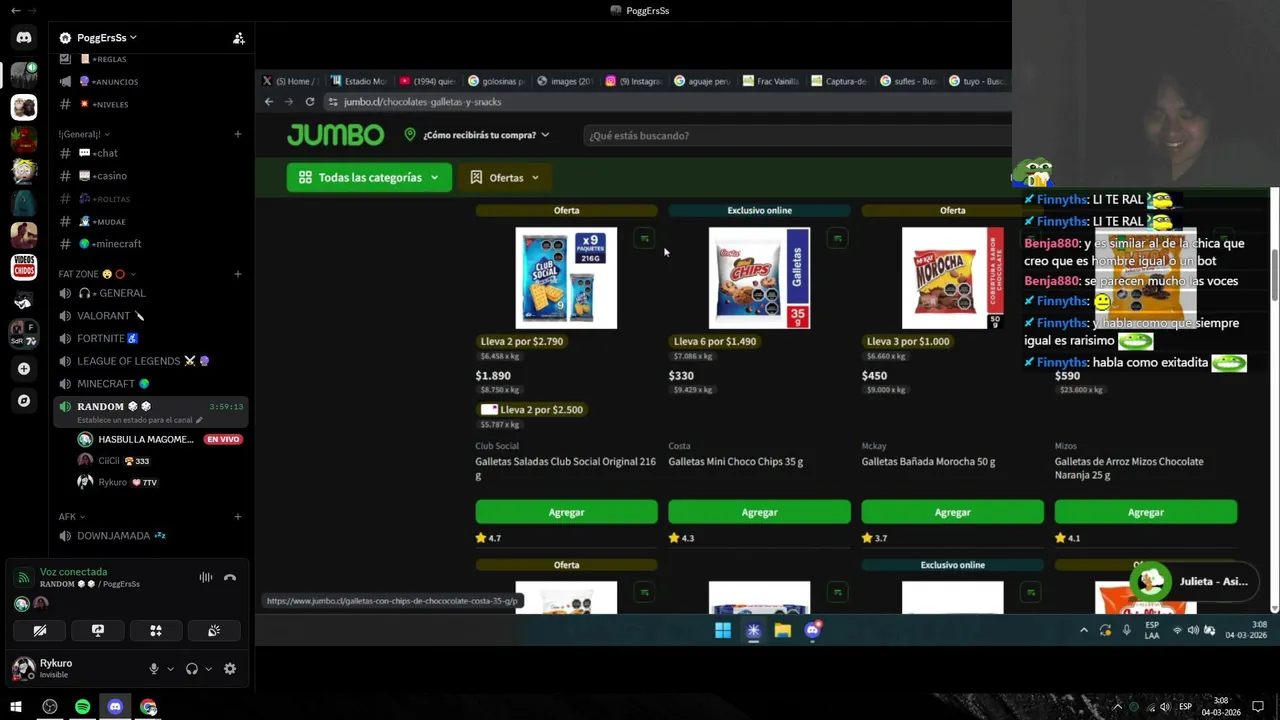
Task: Click the JUMBO logo on the streamed page
Action: point(335,135)
